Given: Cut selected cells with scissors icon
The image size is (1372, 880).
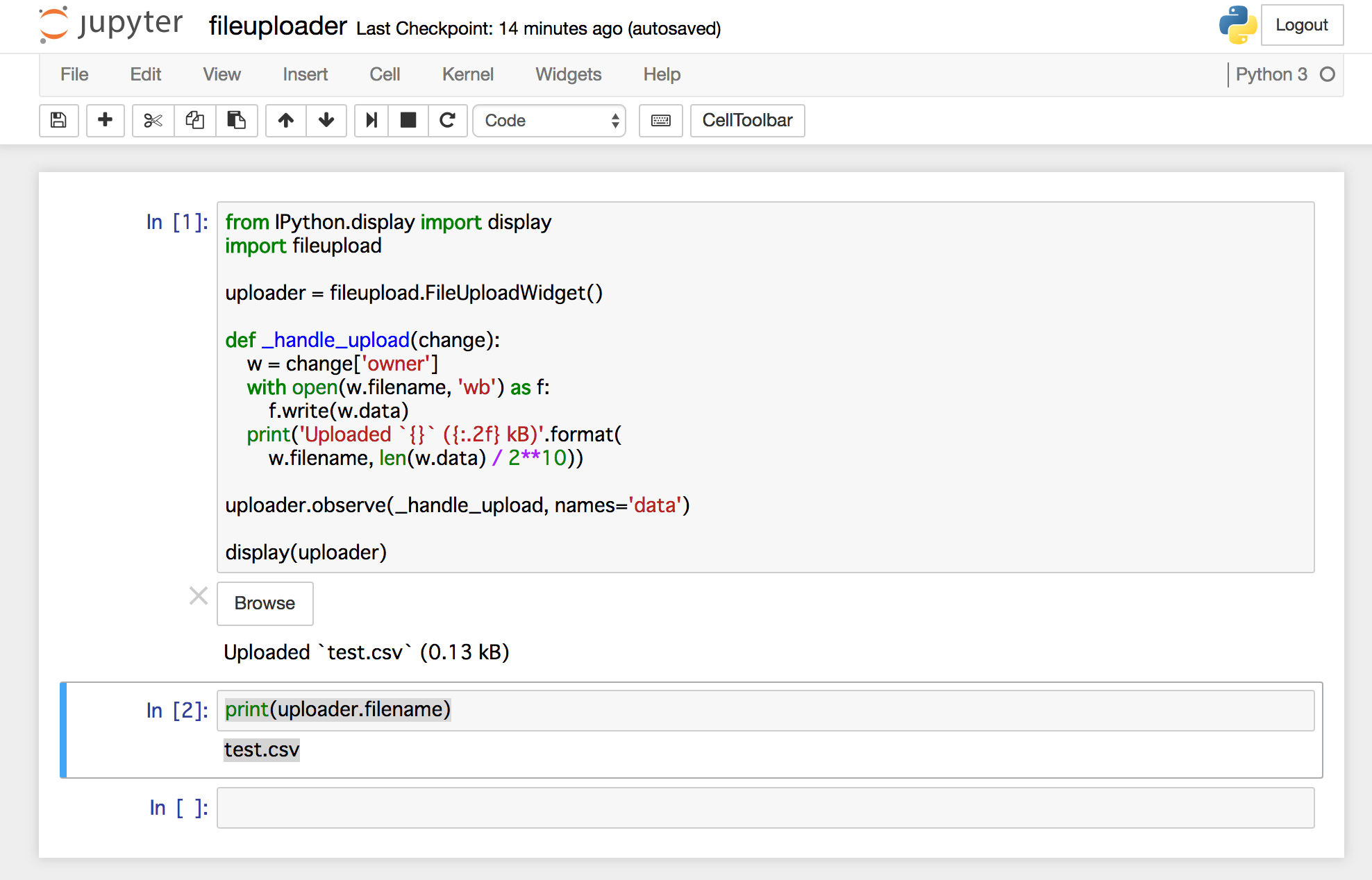Looking at the screenshot, I should tap(153, 121).
